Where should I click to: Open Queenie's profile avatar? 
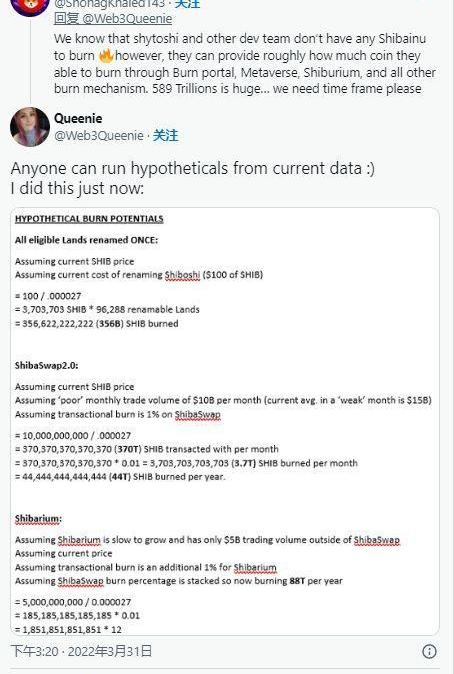(x=30, y=127)
